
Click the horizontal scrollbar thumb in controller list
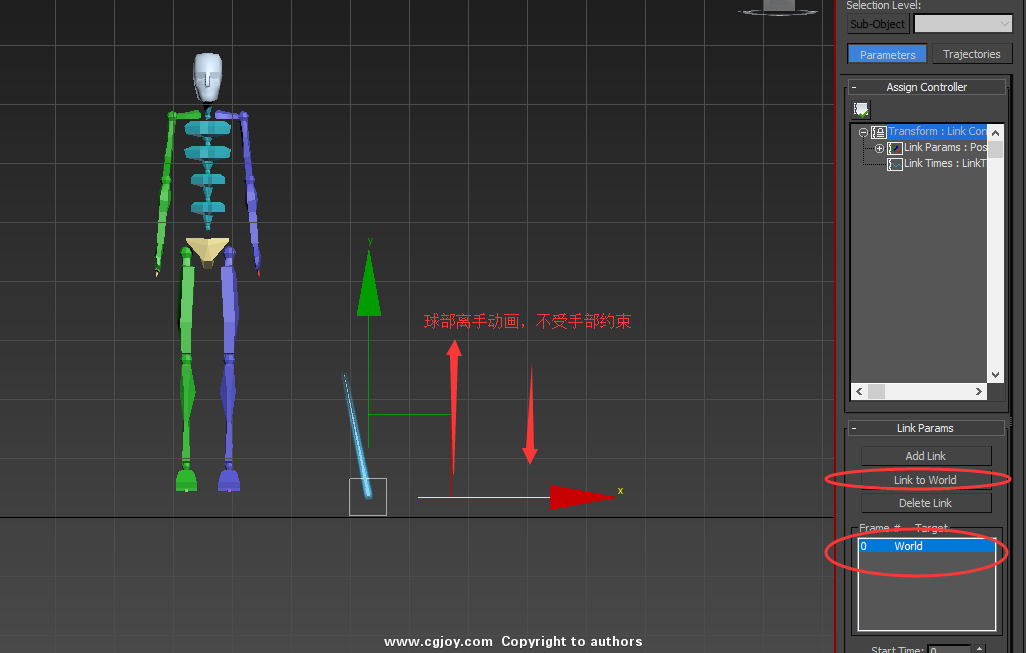coord(876,391)
